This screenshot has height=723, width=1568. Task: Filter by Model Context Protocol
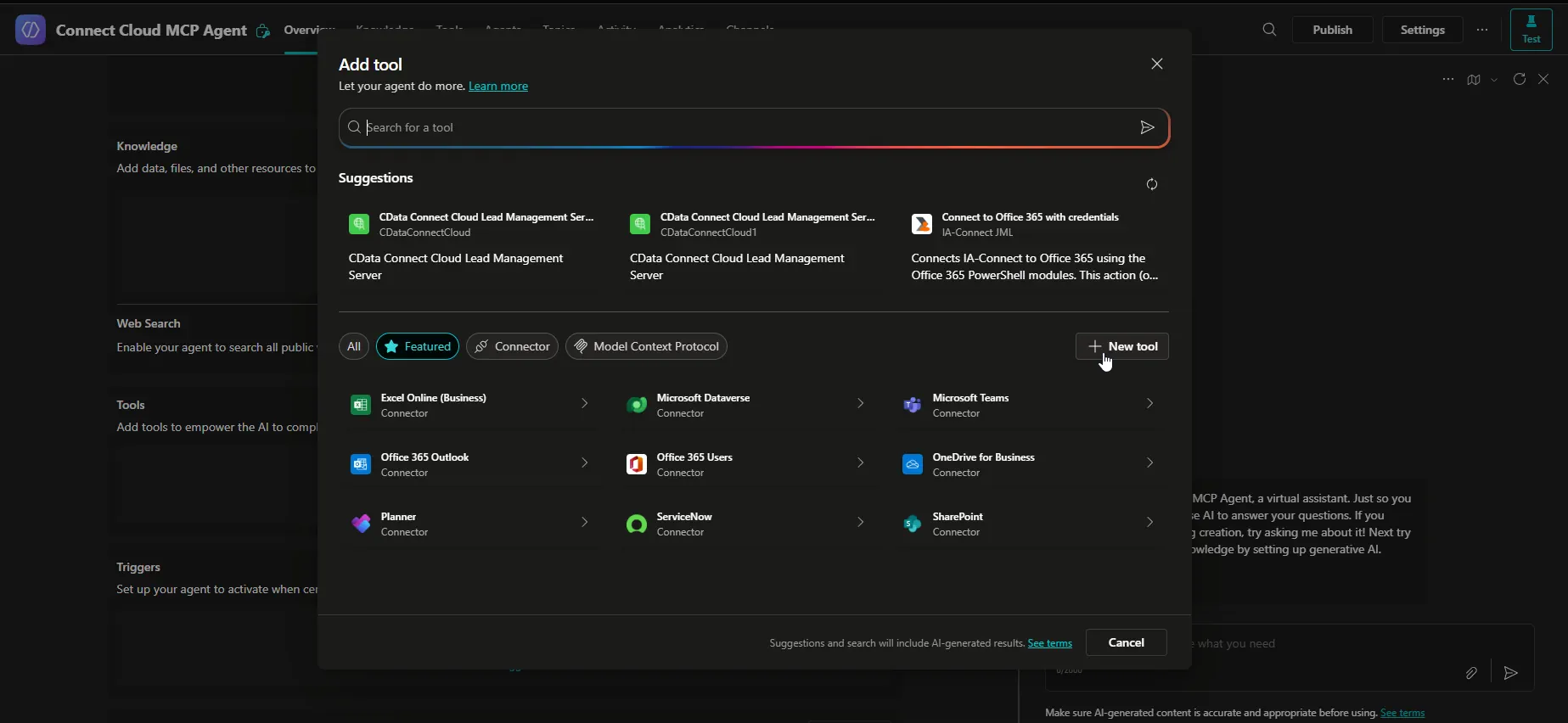coord(646,346)
